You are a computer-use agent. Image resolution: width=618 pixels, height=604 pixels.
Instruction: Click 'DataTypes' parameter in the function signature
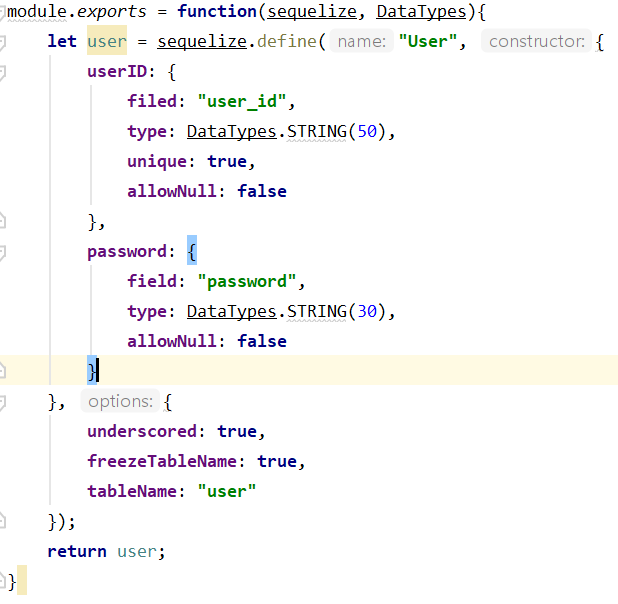click(421, 11)
